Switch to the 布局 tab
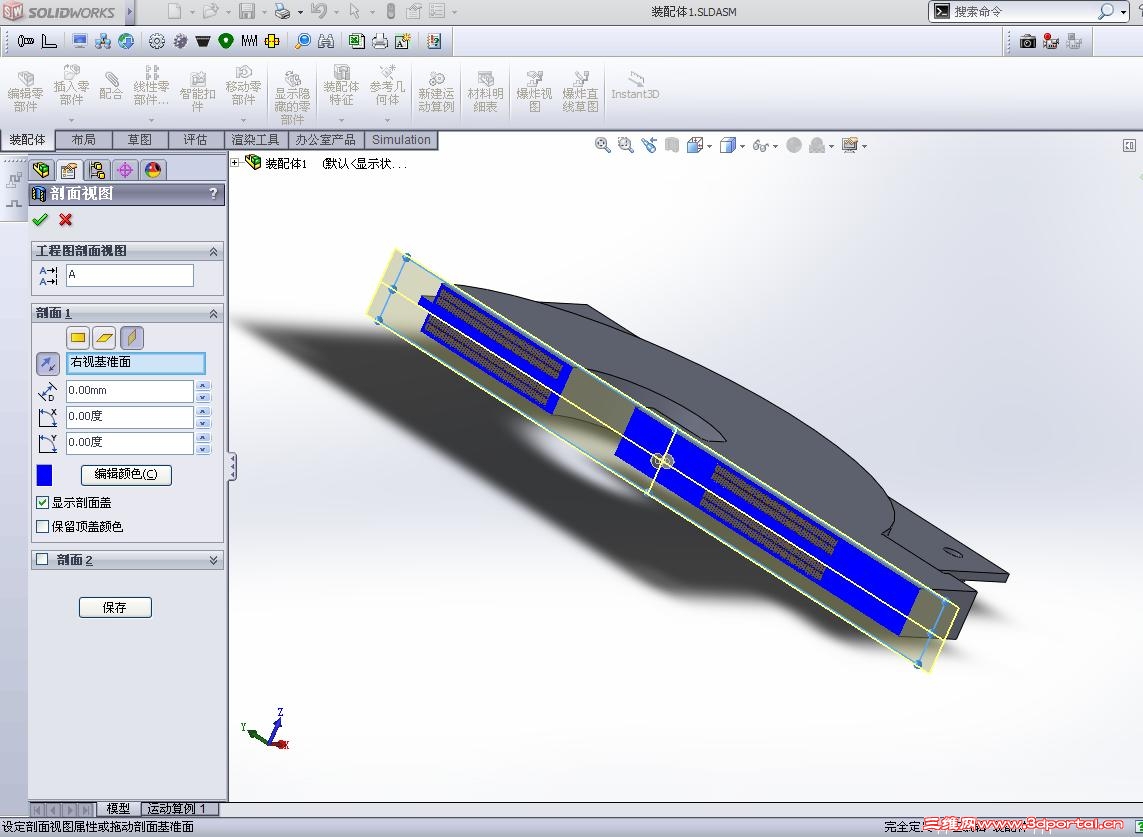 [84, 139]
